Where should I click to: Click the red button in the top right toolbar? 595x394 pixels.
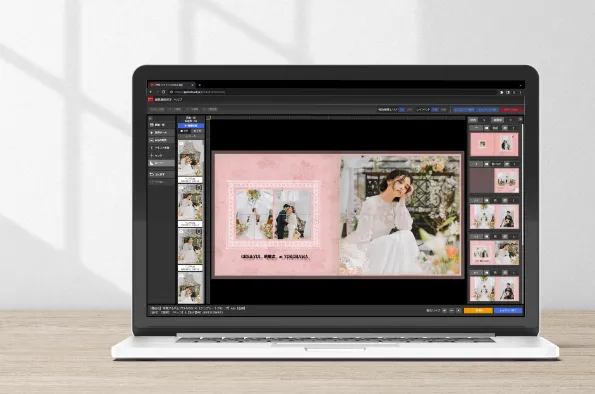pos(511,110)
